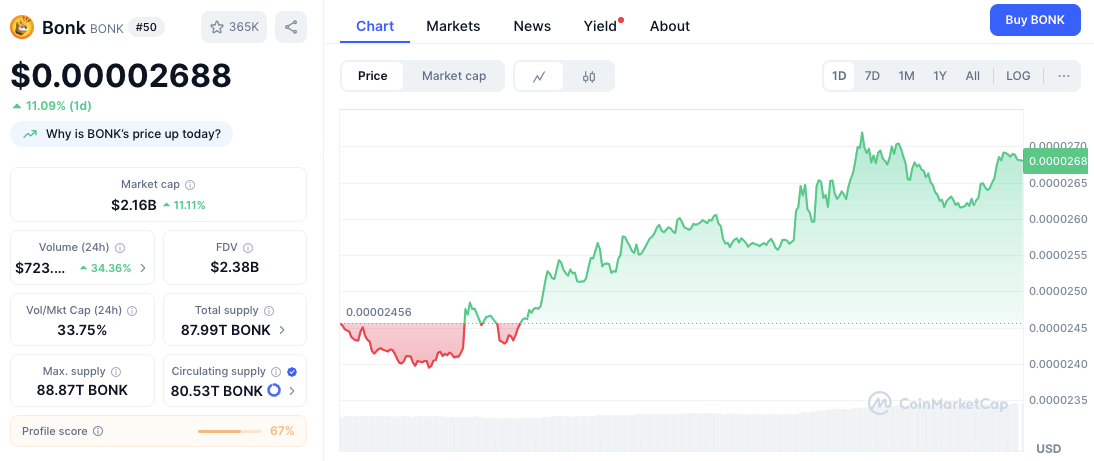Open the Markets tab
Screen dimensions: 1094x461
pyautogui.click(x=453, y=26)
